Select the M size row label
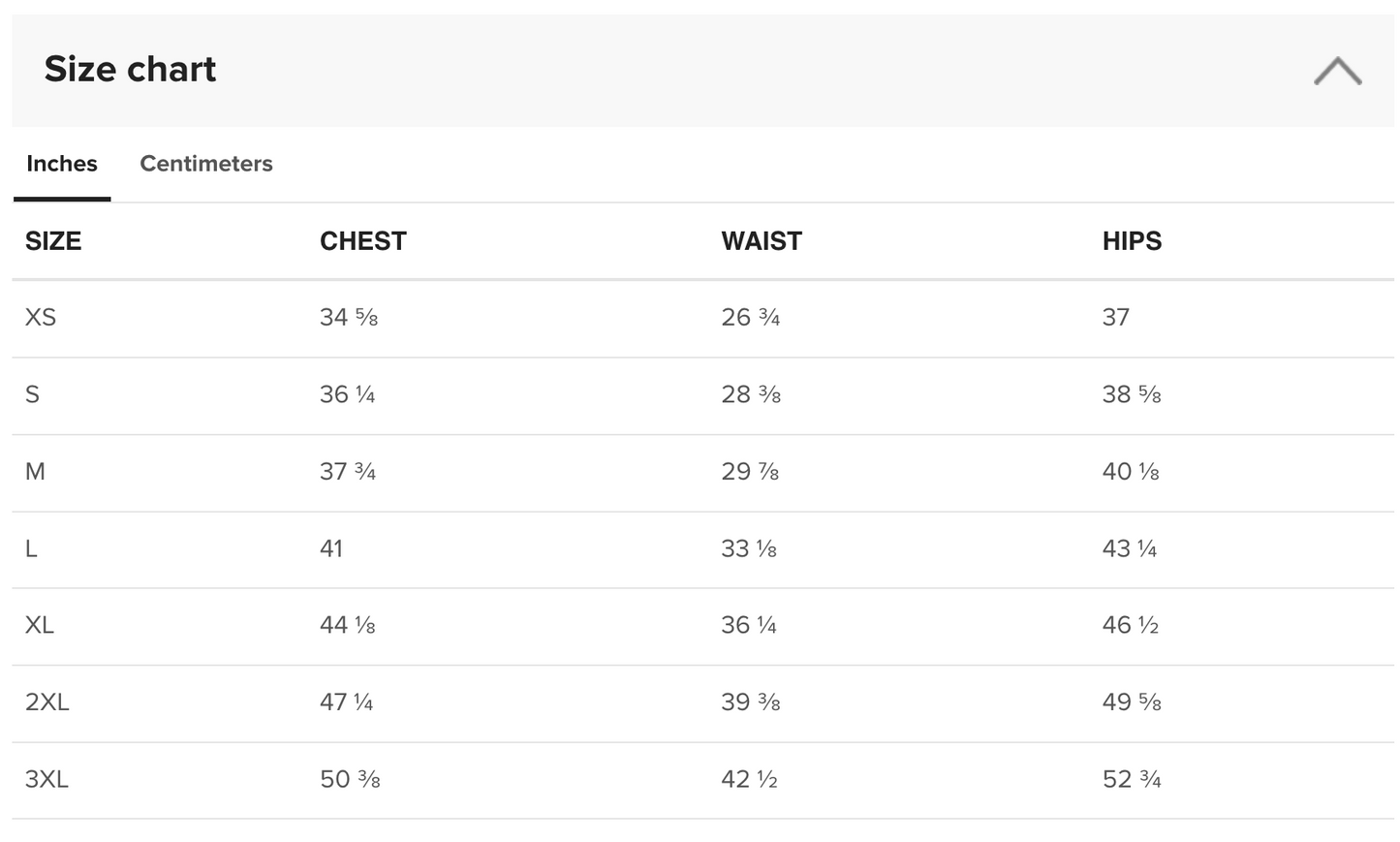1400x842 pixels. pos(36,472)
